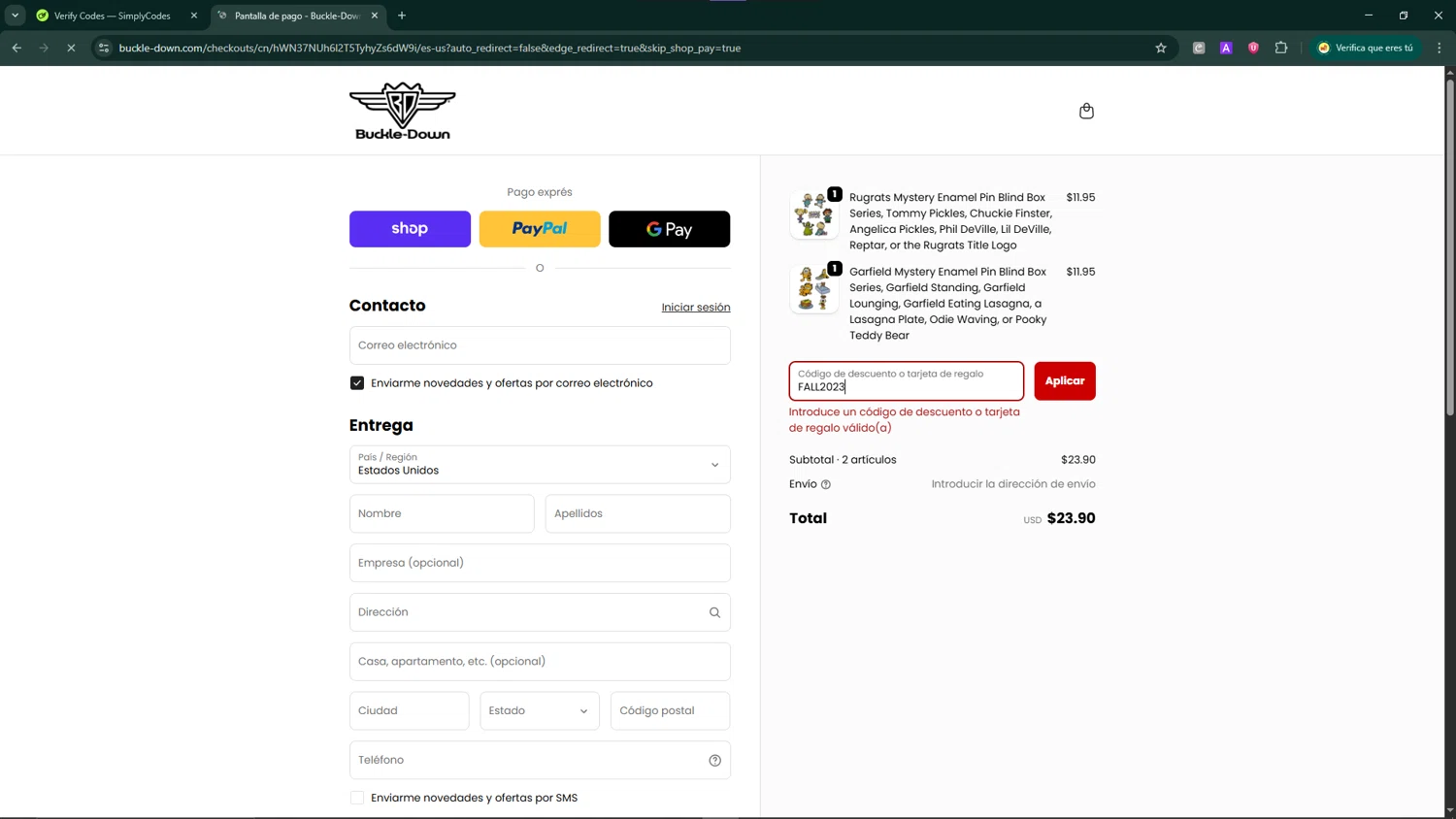Click the Verifica que eres tú profile button
This screenshot has height=819, width=1456.
pos(1366,48)
